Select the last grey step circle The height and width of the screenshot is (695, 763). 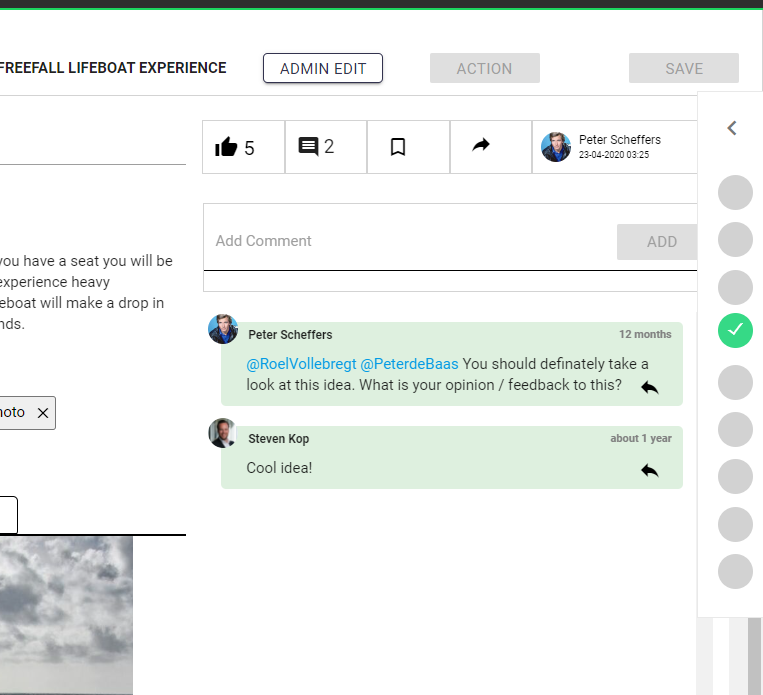tap(735, 571)
